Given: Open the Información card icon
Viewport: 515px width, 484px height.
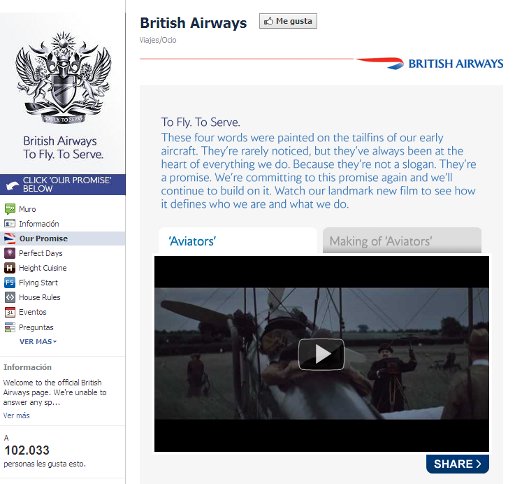Looking at the screenshot, I should [10, 224].
